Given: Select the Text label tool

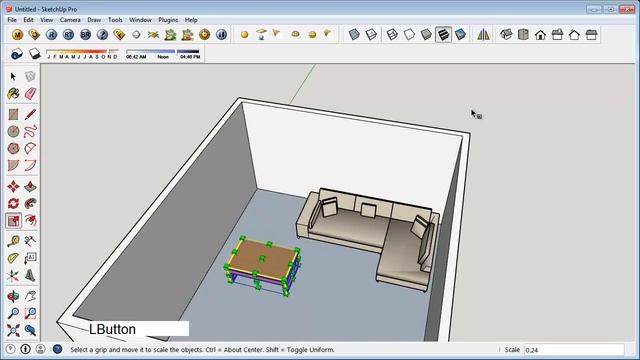Looking at the screenshot, I should point(30,258).
